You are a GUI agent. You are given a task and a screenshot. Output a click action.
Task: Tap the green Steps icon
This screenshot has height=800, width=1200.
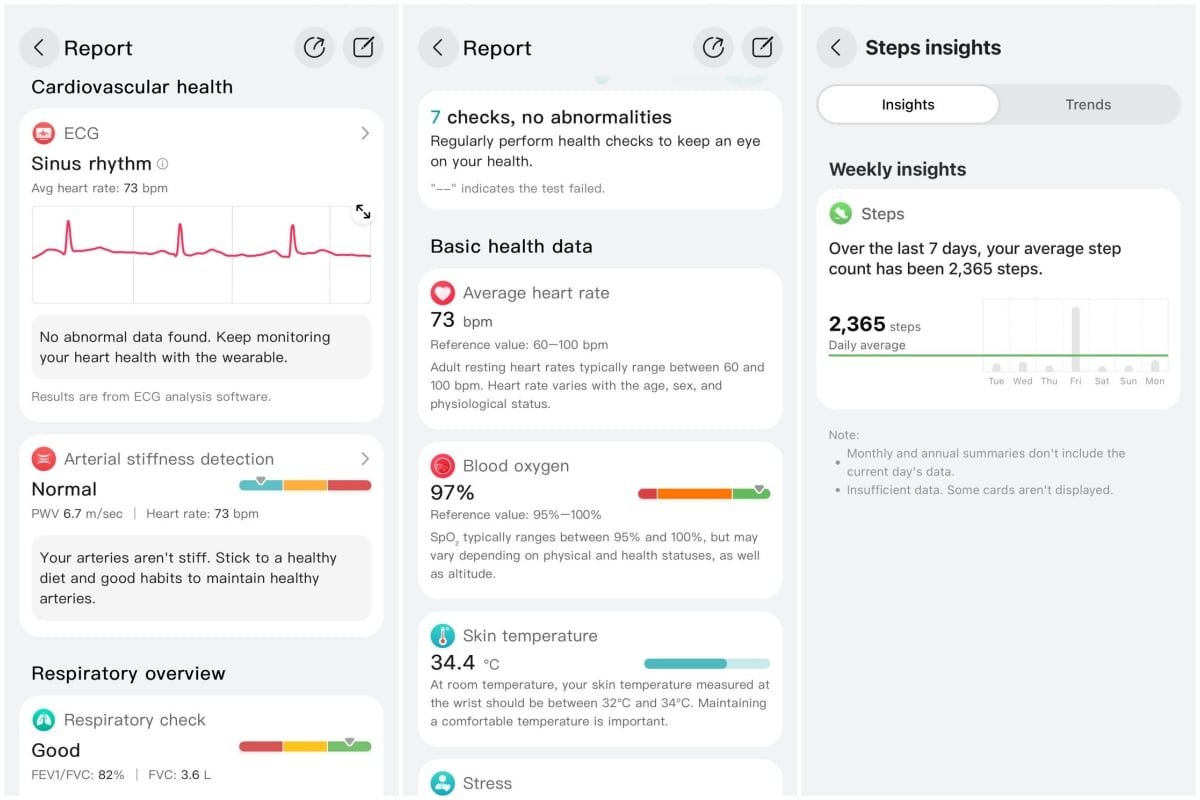[x=840, y=214]
